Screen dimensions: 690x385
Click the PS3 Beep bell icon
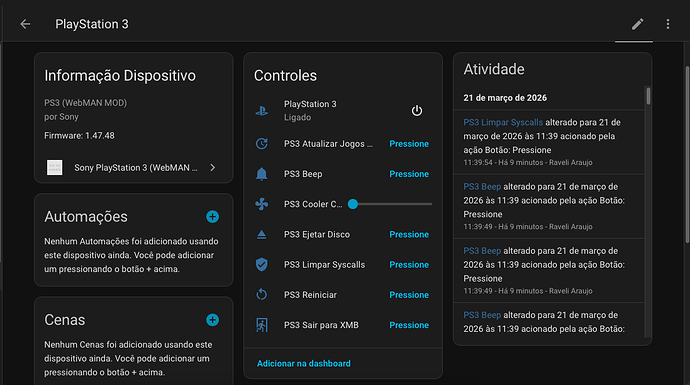261,174
